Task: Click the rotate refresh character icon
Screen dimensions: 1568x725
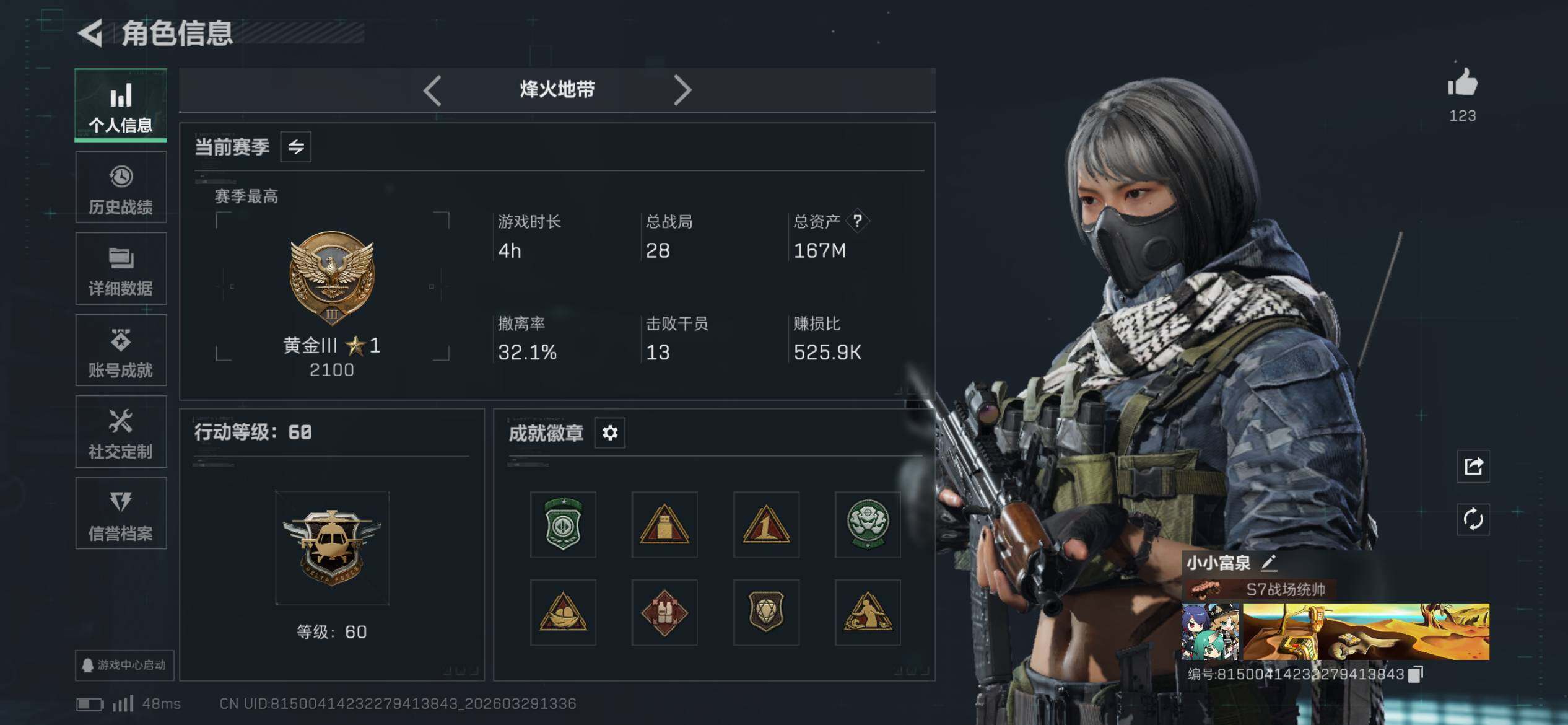Action: click(1473, 519)
